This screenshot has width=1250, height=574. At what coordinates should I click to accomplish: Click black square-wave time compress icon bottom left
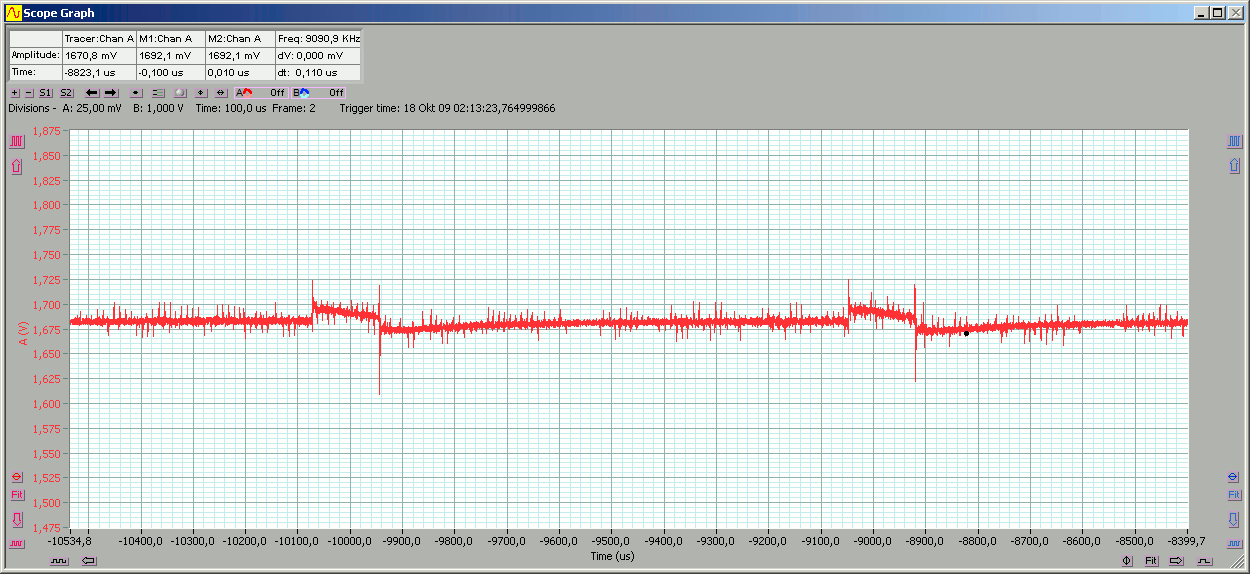click(59, 561)
